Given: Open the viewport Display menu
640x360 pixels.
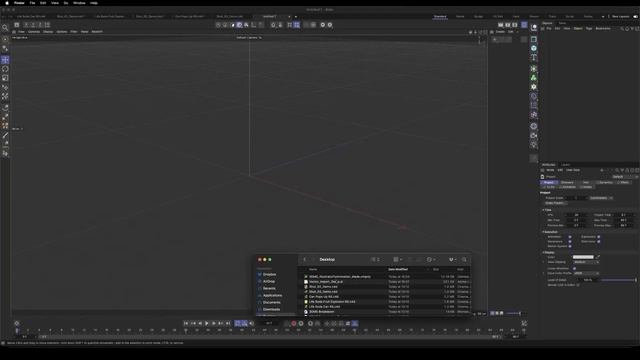Looking at the screenshot, I should tap(48, 32).
